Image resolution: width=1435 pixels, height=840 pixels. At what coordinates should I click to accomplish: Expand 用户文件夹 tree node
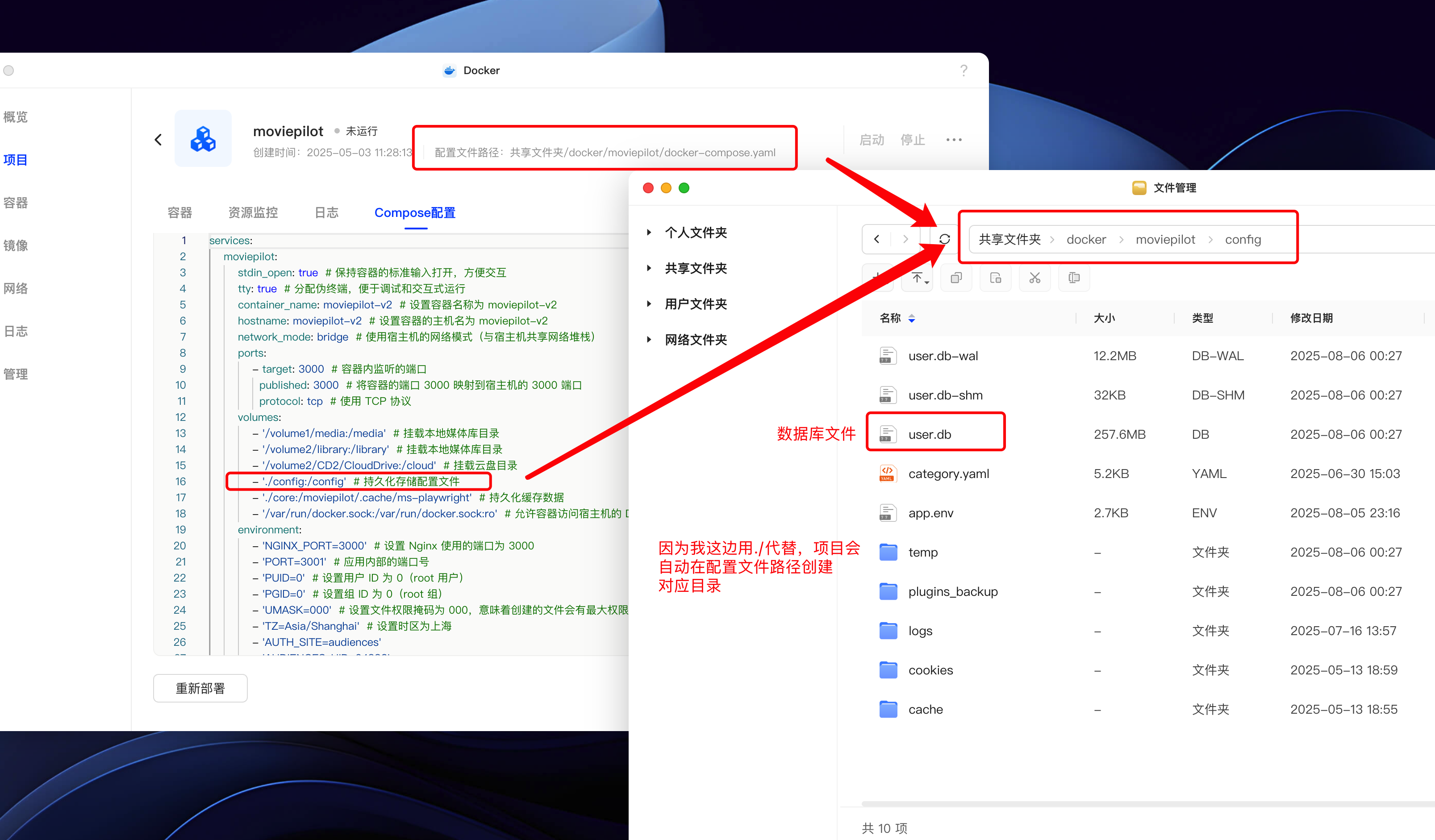pos(649,304)
